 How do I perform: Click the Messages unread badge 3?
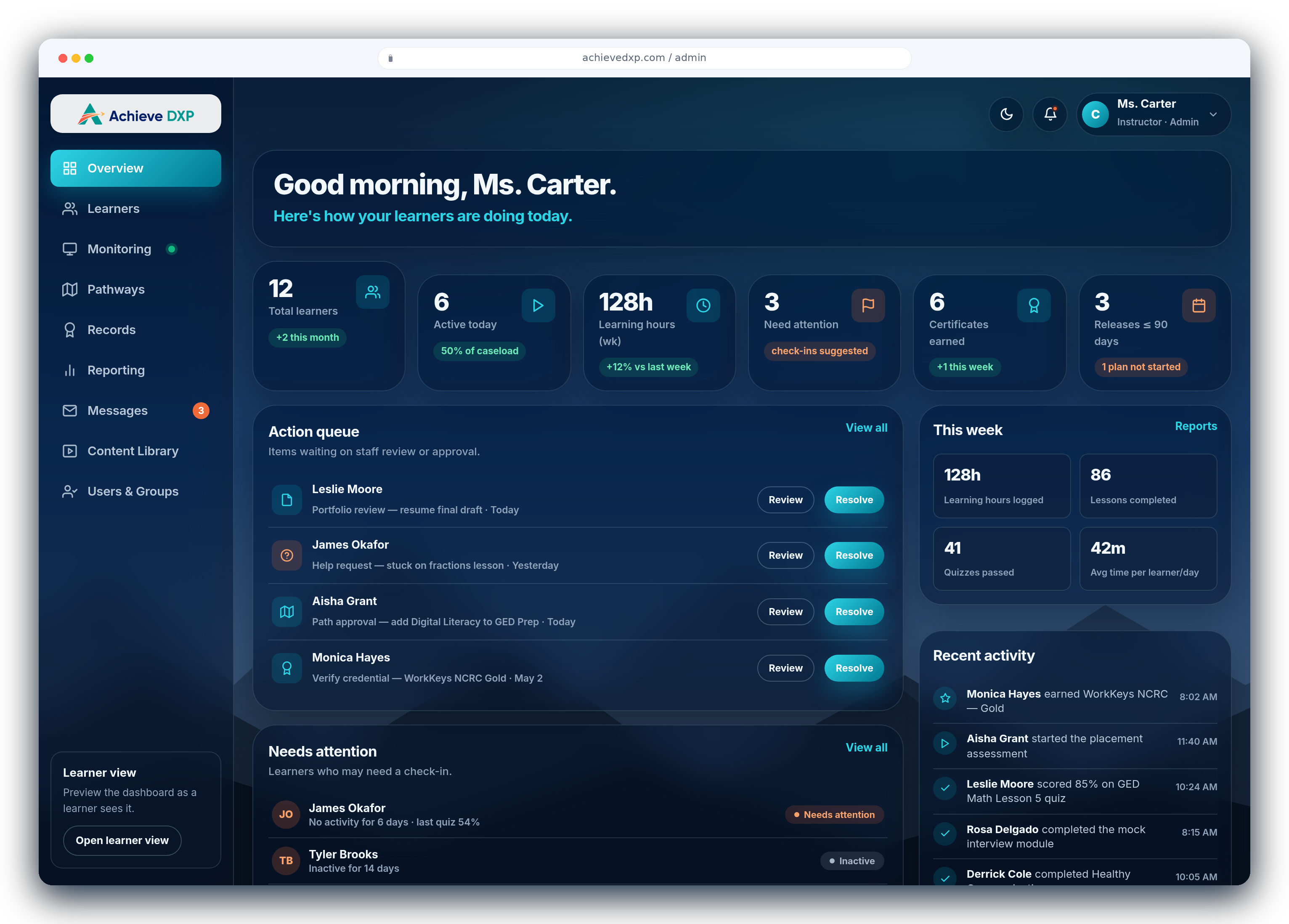(x=201, y=411)
